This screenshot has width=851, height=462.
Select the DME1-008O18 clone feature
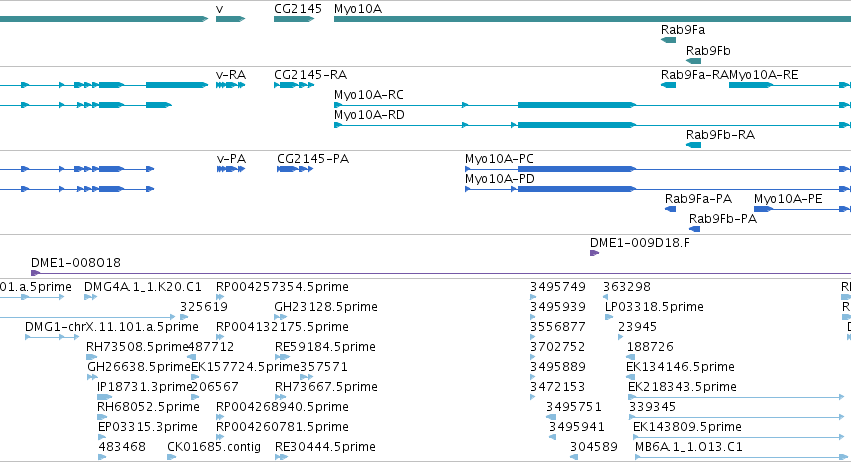coord(441,273)
